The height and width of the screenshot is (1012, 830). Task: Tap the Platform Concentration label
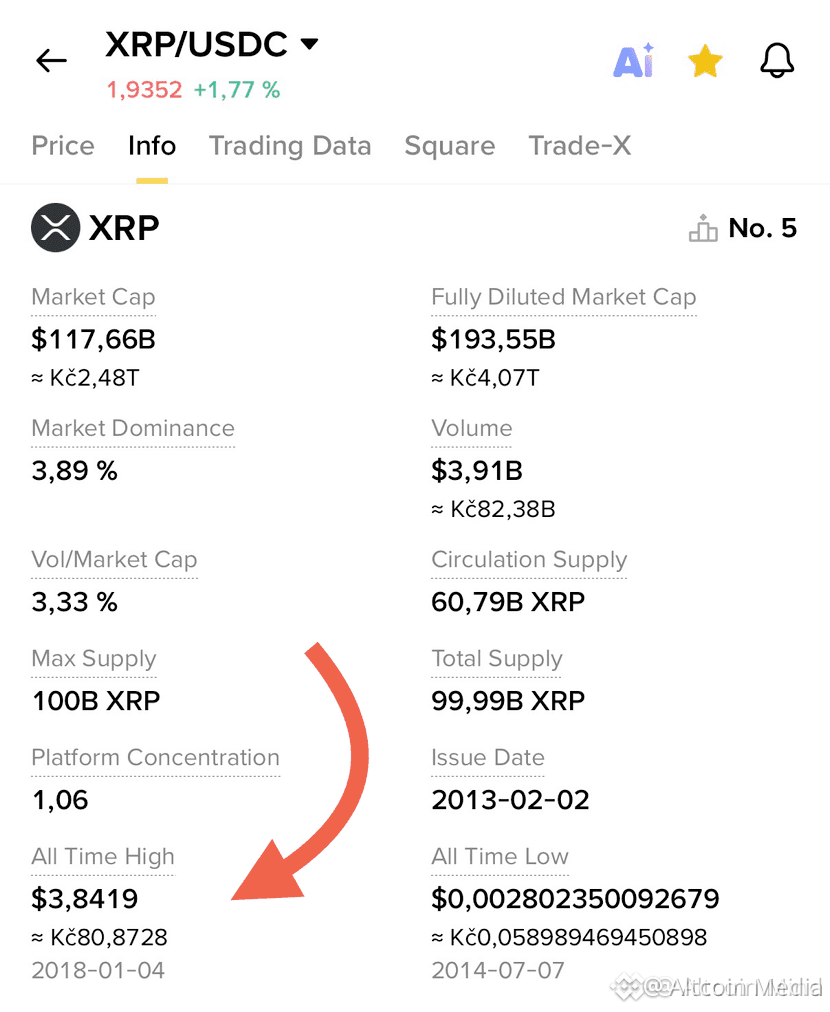[x=156, y=757]
